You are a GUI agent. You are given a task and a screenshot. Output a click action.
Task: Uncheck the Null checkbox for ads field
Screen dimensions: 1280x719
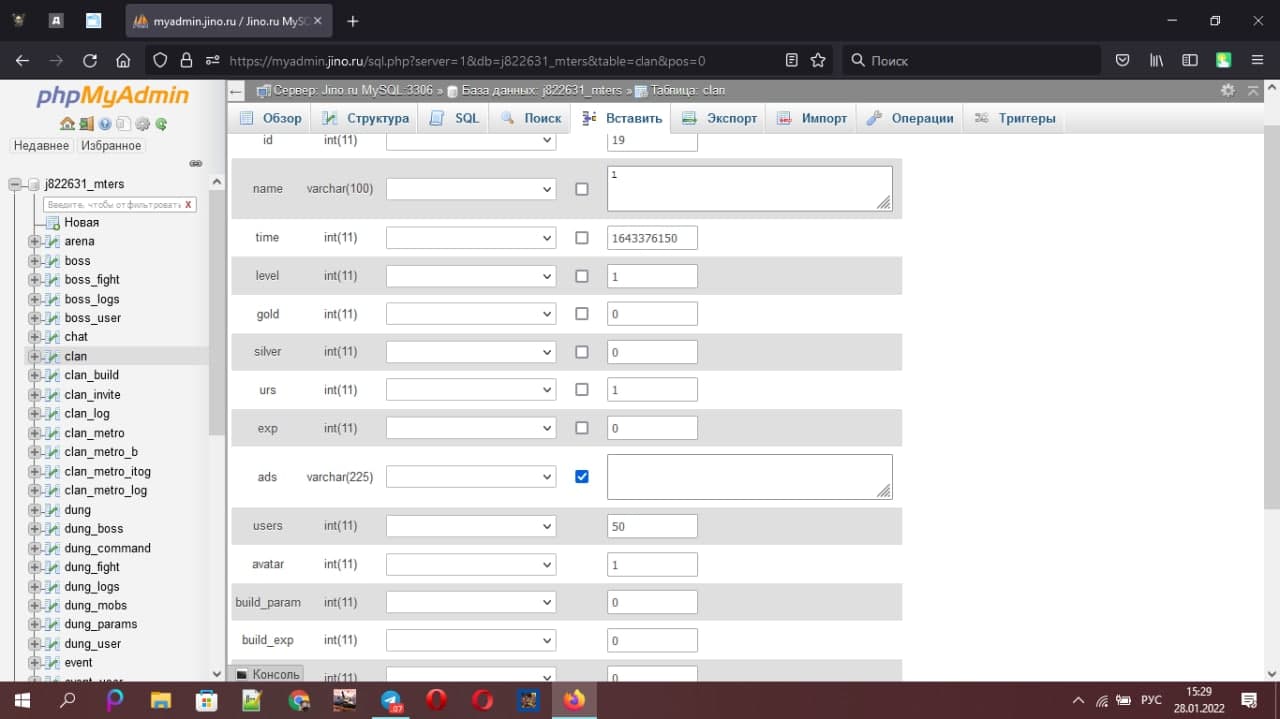582,477
